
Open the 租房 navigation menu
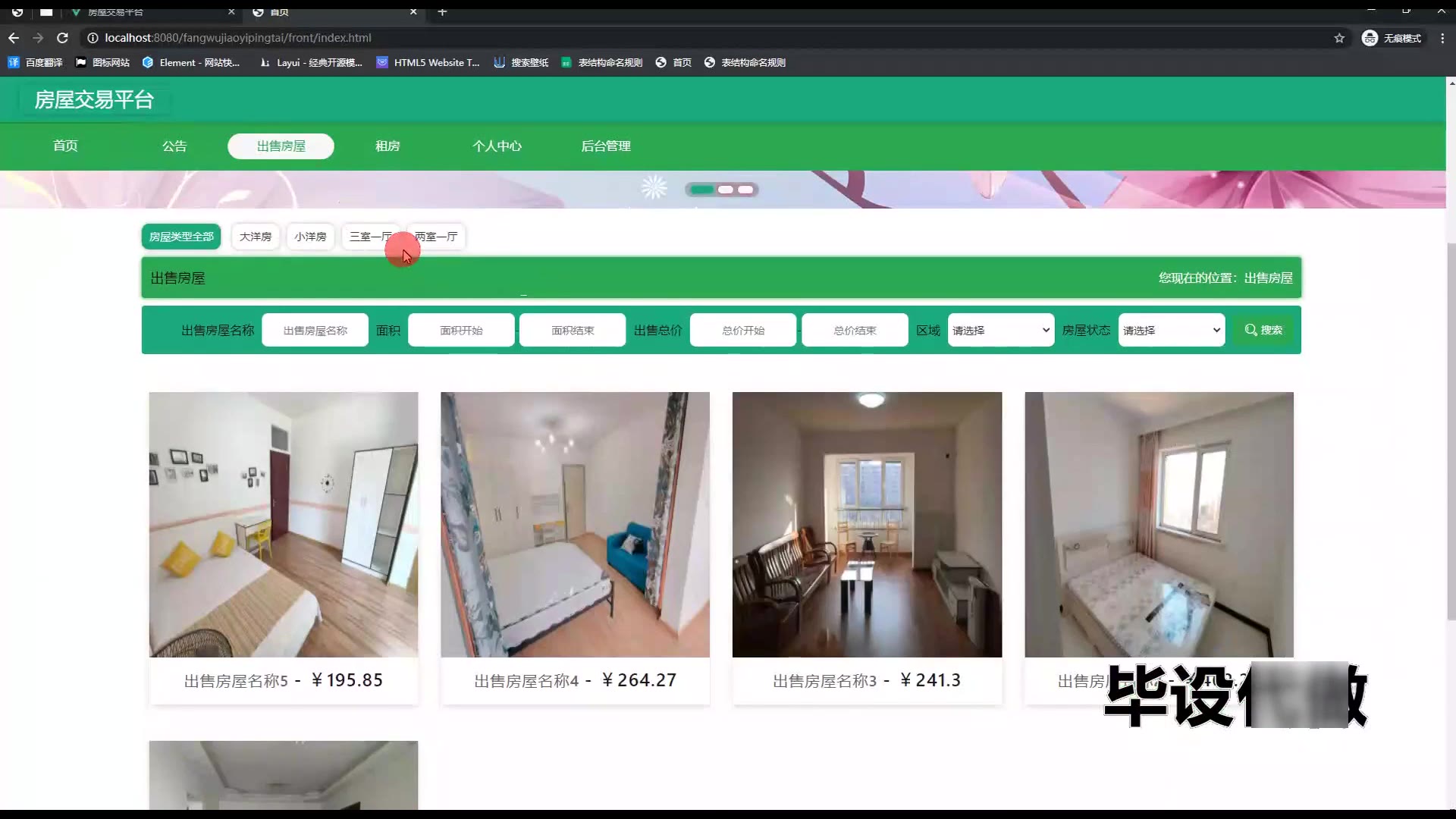[388, 146]
